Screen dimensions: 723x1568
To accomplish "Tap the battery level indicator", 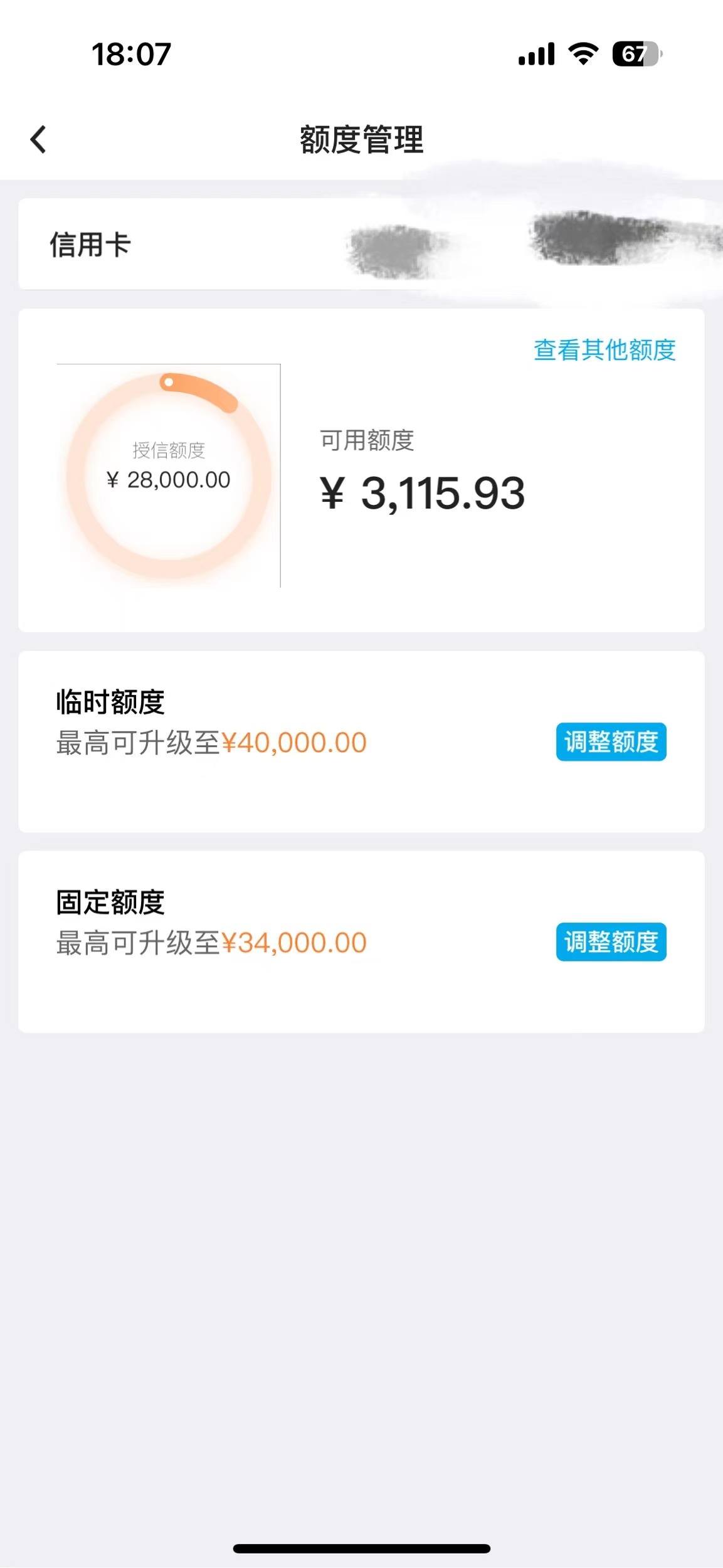I will click(x=637, y=54).
